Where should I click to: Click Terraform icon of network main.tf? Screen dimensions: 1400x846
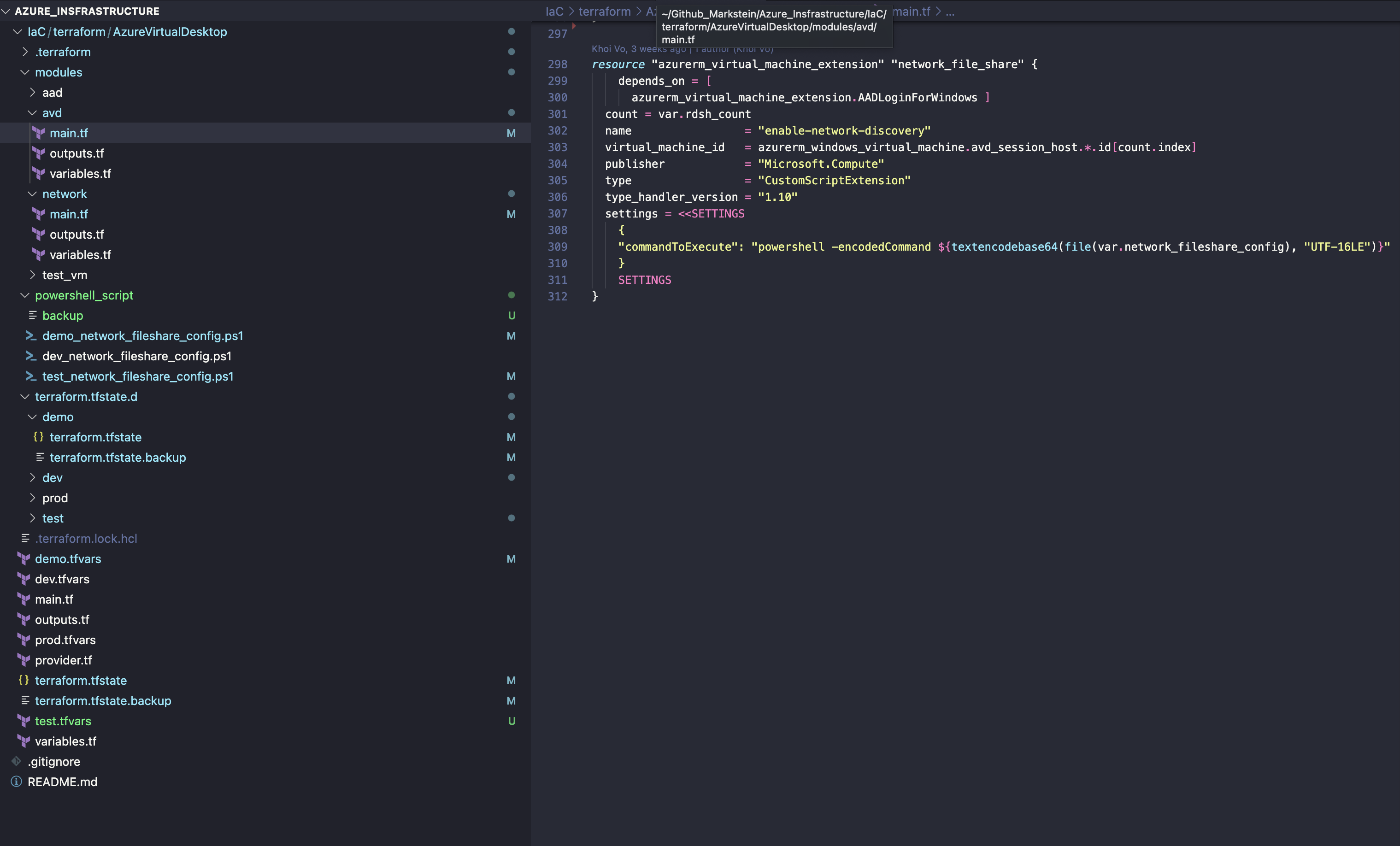click(x=39, y=214)
